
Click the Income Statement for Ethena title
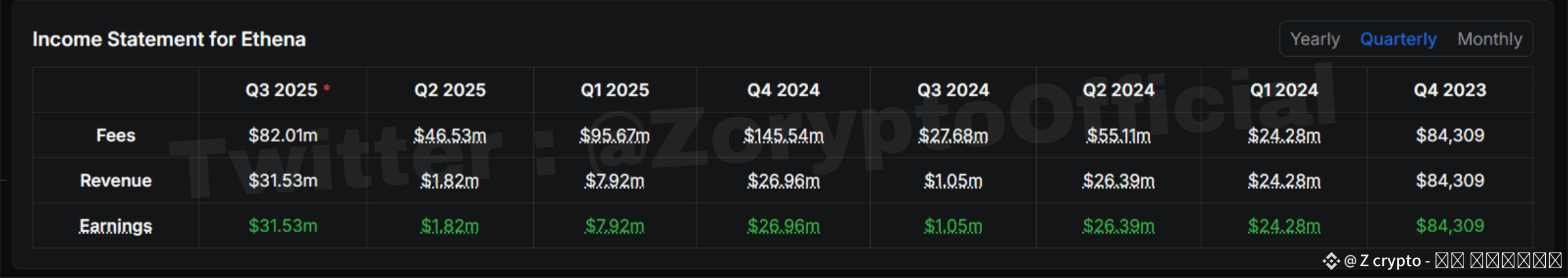[169, 39]
